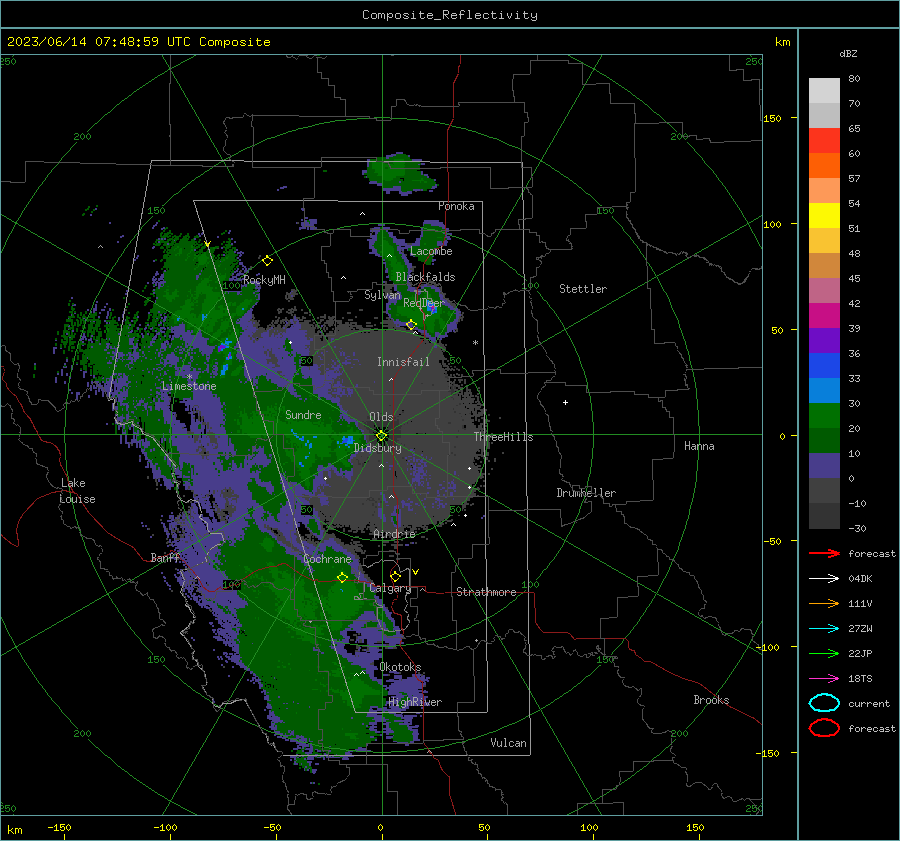The image size is (900, 841).
Task: Click the Drumheller city label
Action: 586,493
